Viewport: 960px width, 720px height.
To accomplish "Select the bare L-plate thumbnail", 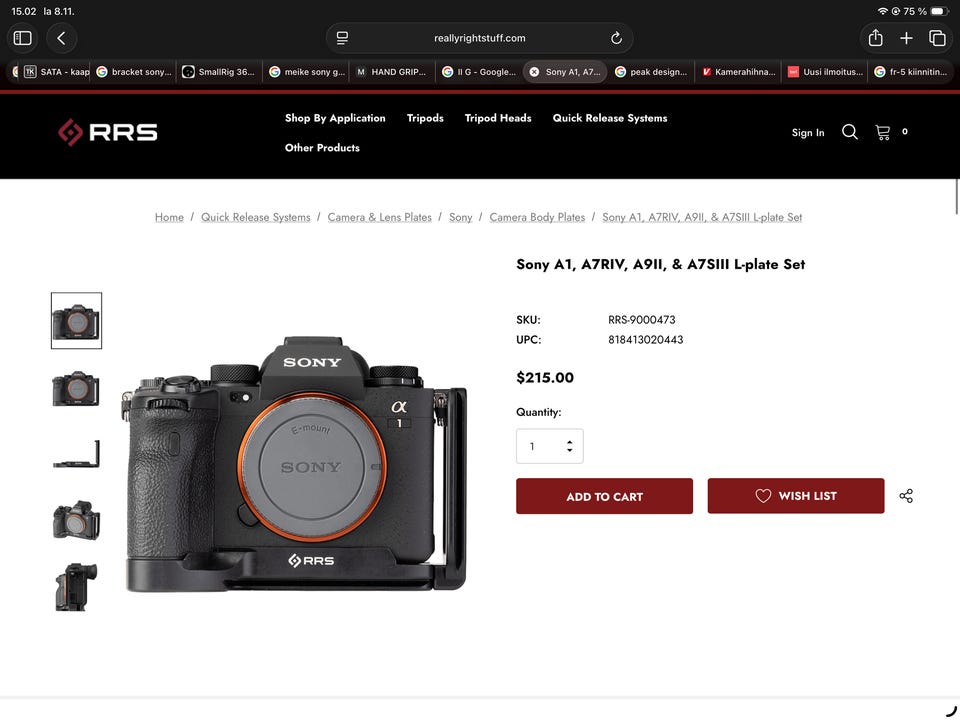I will click(77, 454).
